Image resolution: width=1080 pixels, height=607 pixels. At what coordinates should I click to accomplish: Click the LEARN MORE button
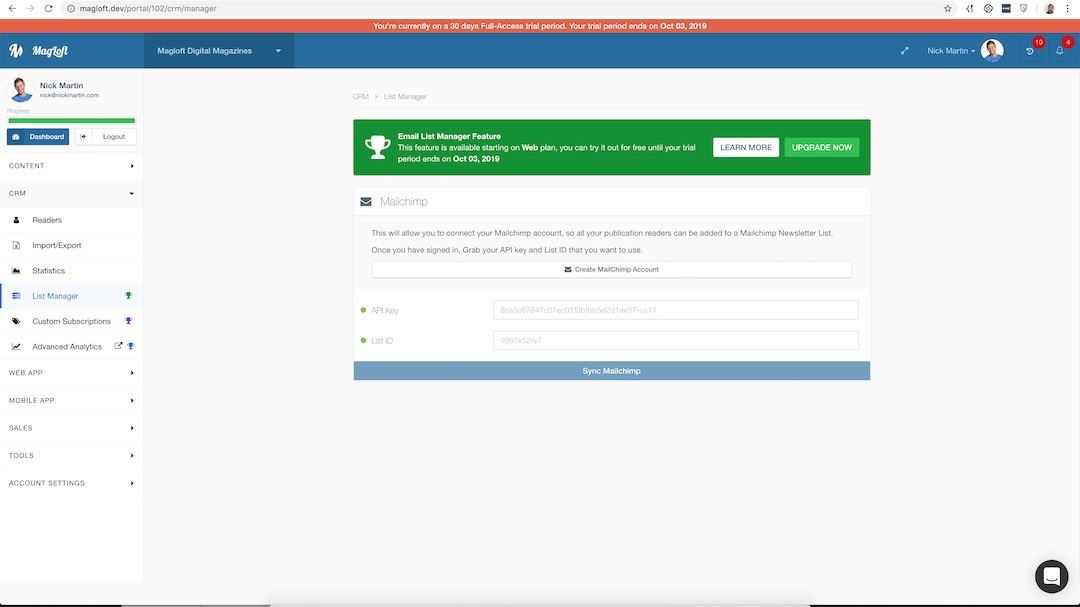coord(746,147)
